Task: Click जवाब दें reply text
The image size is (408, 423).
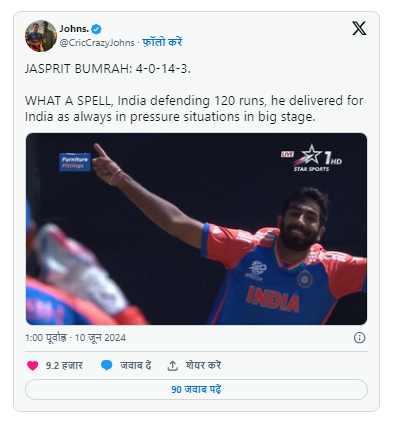Action: (136, 365)
